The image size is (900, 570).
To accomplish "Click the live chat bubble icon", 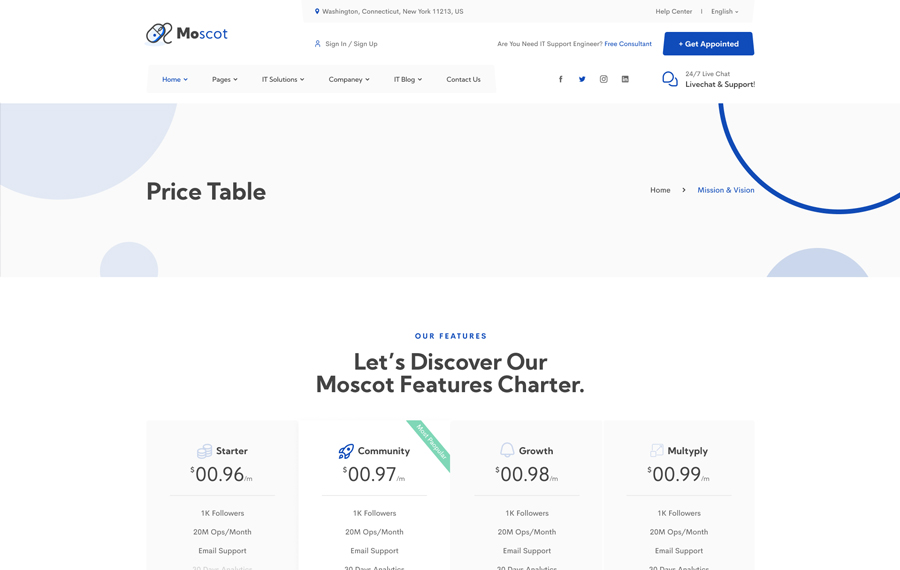I will [x=670, y=79].
